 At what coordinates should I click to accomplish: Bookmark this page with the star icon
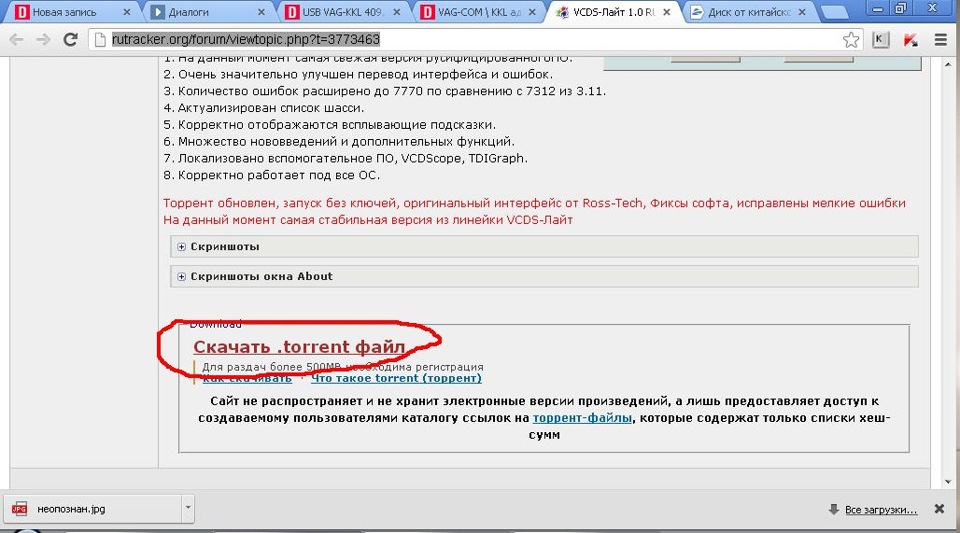click(851, 40)
